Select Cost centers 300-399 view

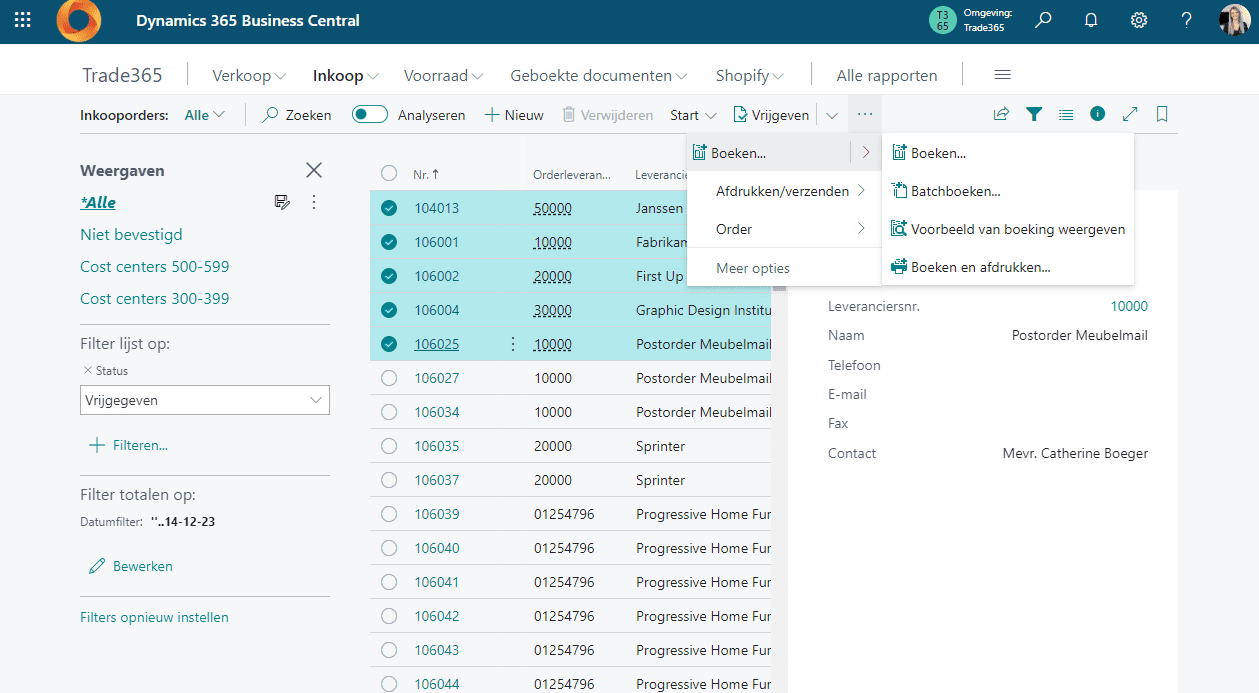(154, 298)
